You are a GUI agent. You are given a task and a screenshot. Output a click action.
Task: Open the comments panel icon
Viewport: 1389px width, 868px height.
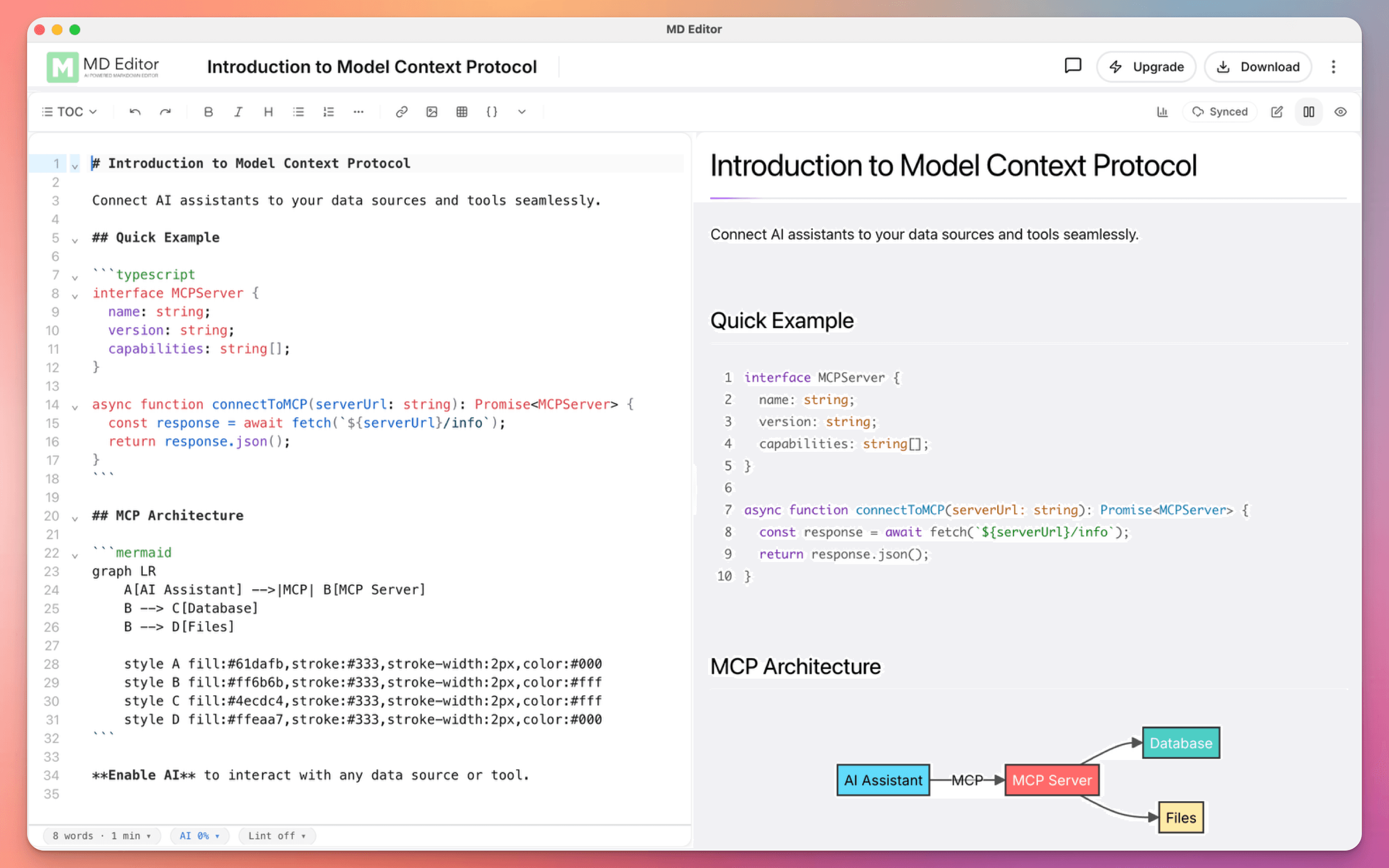[x=1072, y=66]
